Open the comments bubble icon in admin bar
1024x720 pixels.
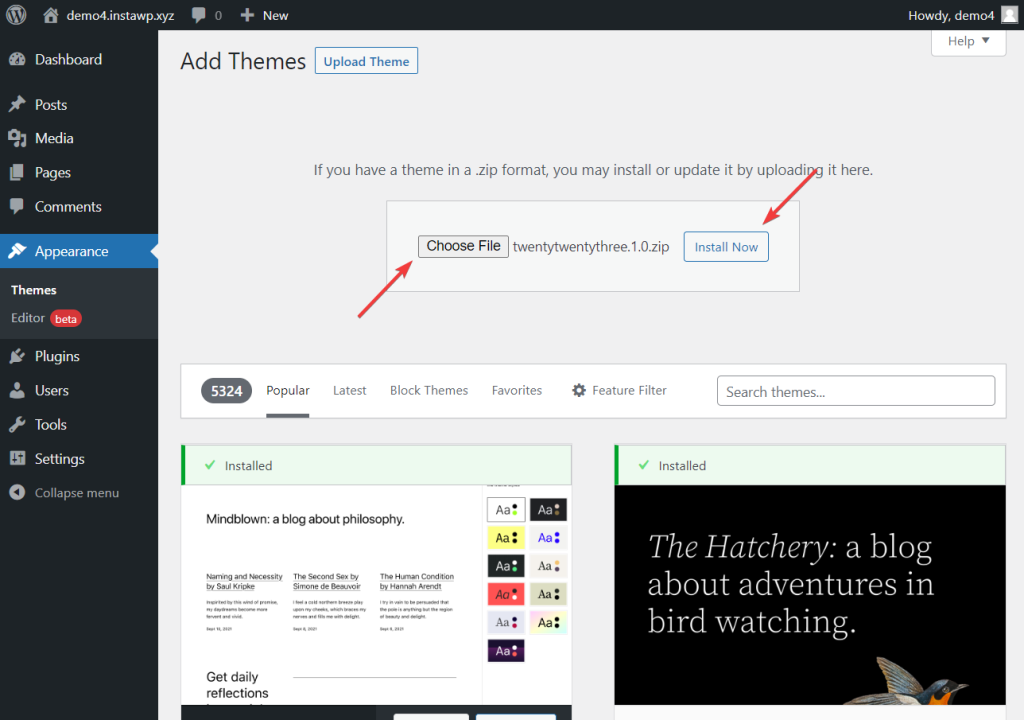click(x=199, y=15)
